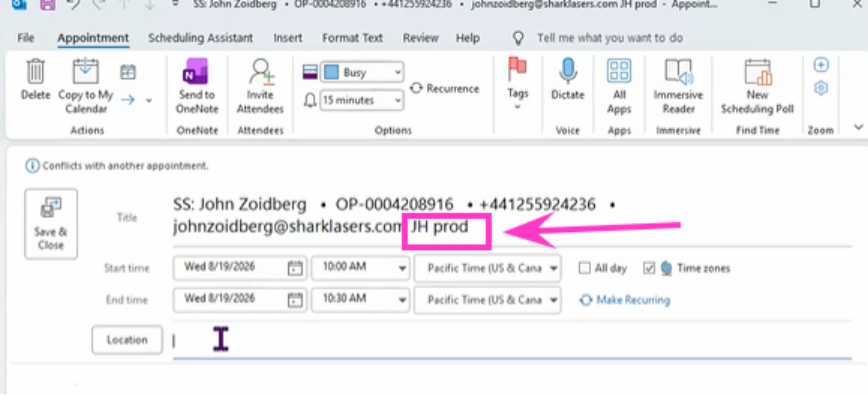Open the Customize Quick Access Toolbar dropdown
868x396 pixels.
(175, 4)
